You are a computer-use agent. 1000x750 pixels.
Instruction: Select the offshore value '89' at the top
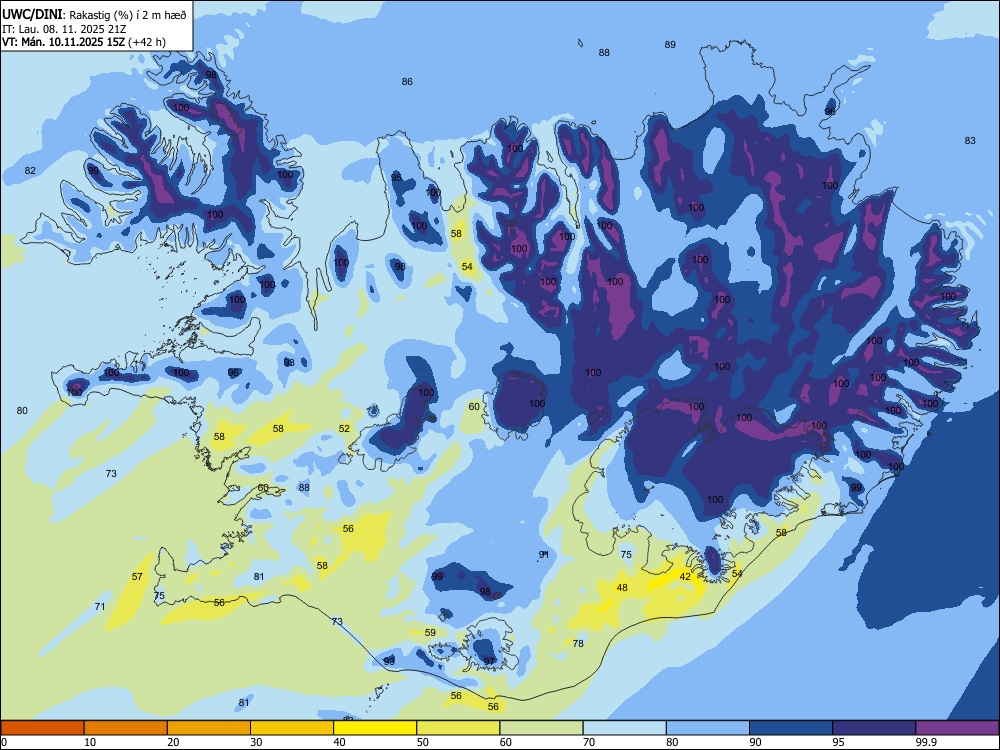tap(670, 45)
